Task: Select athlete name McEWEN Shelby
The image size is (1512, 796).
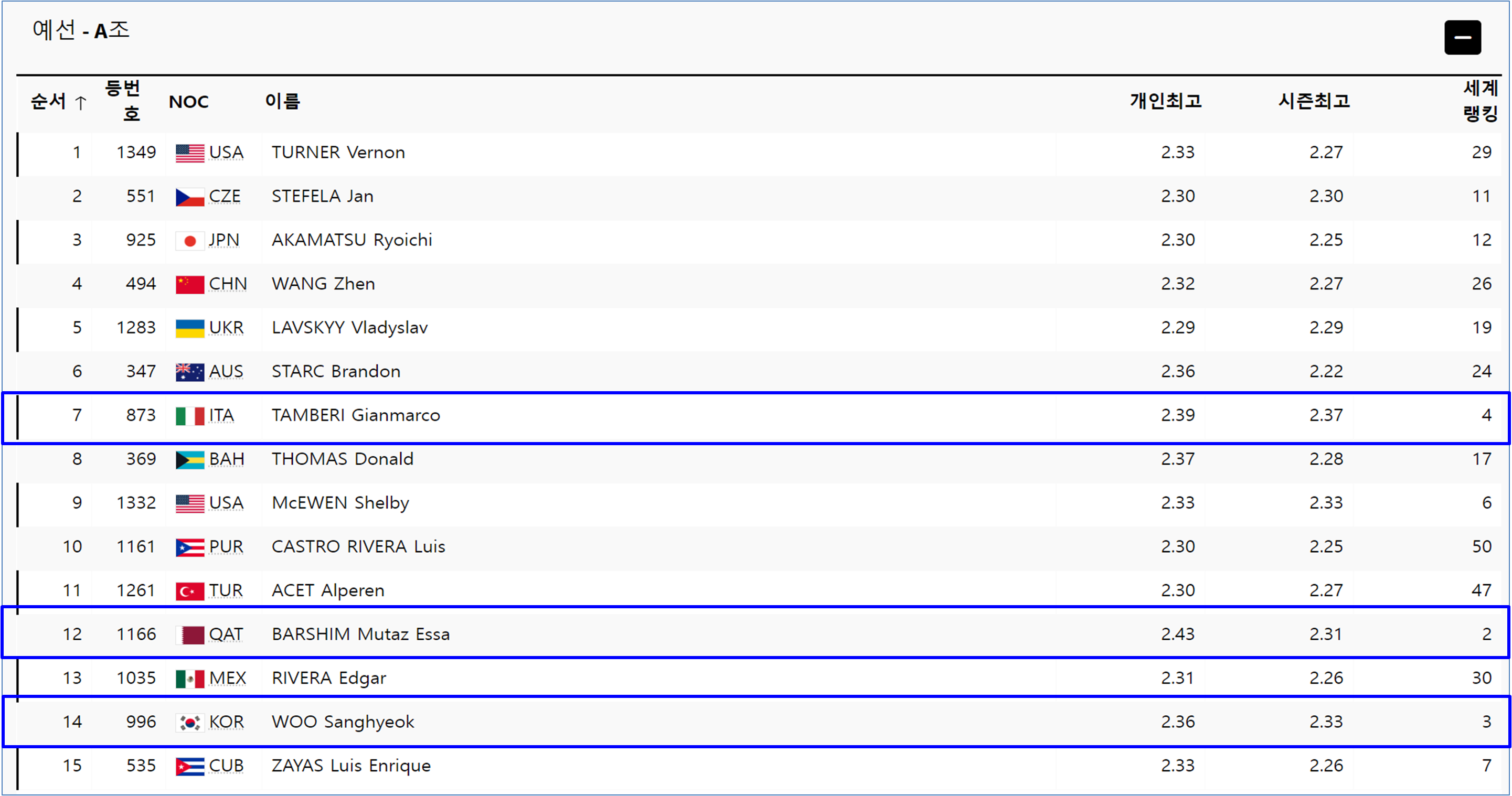Action: tap(340, 503)
